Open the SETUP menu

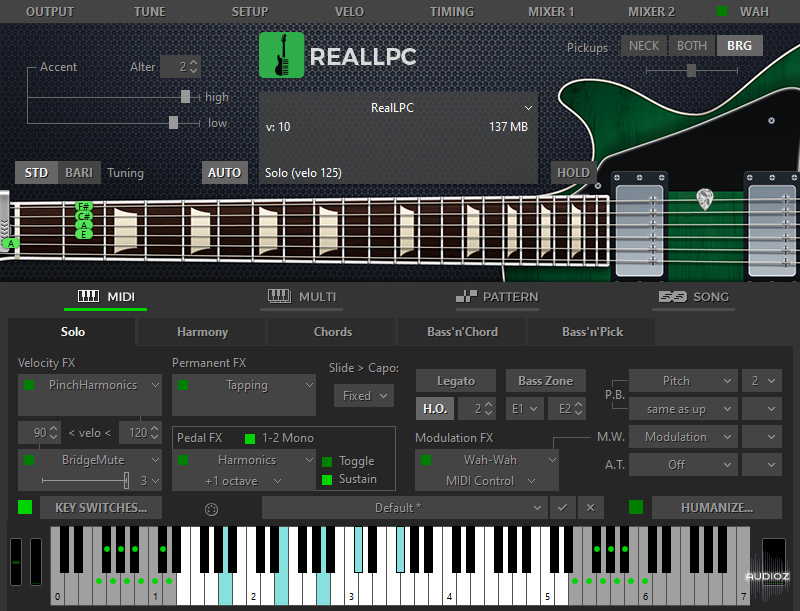(x=249, y=11)
